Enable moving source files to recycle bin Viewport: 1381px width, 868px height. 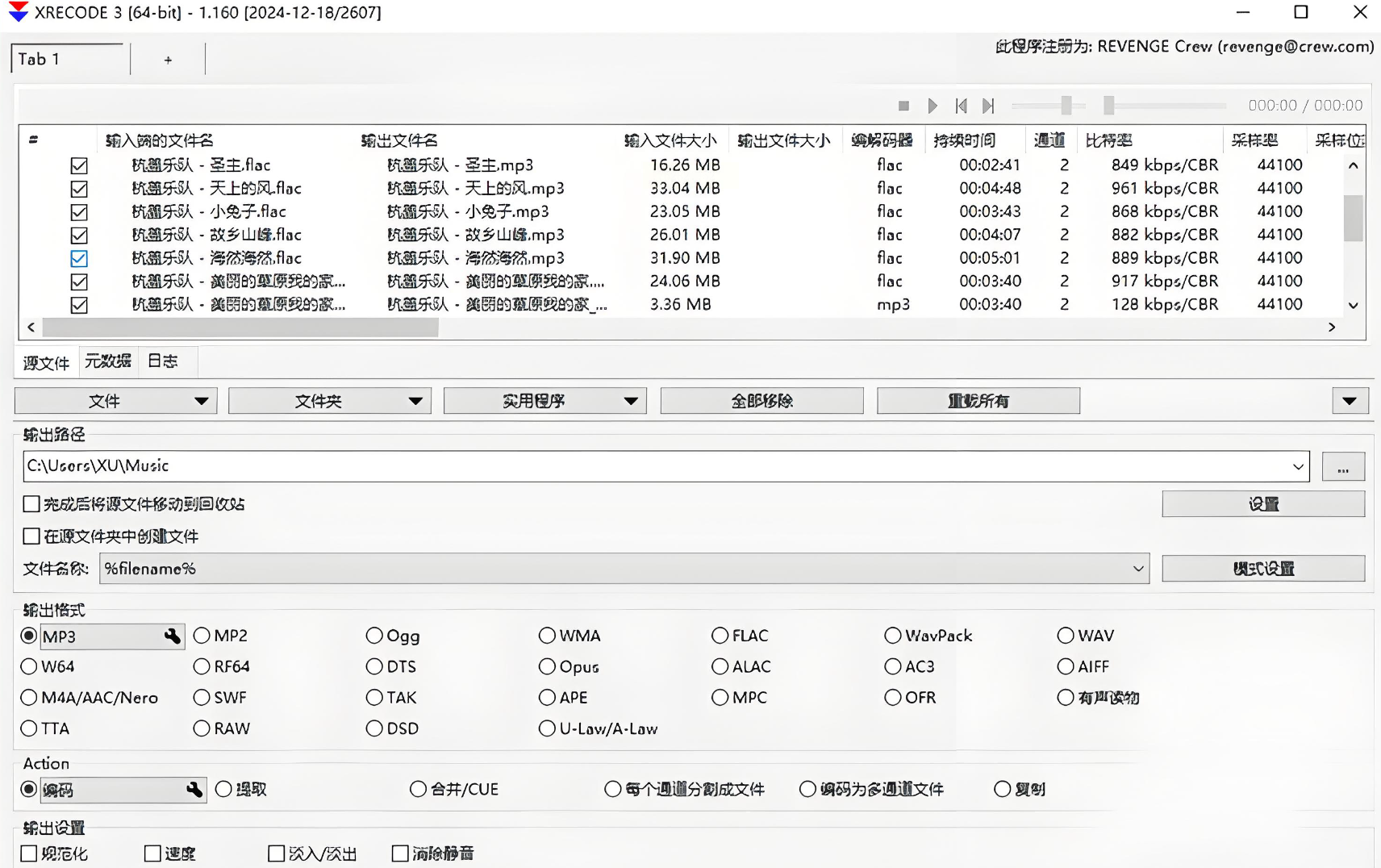click(31, 504)
